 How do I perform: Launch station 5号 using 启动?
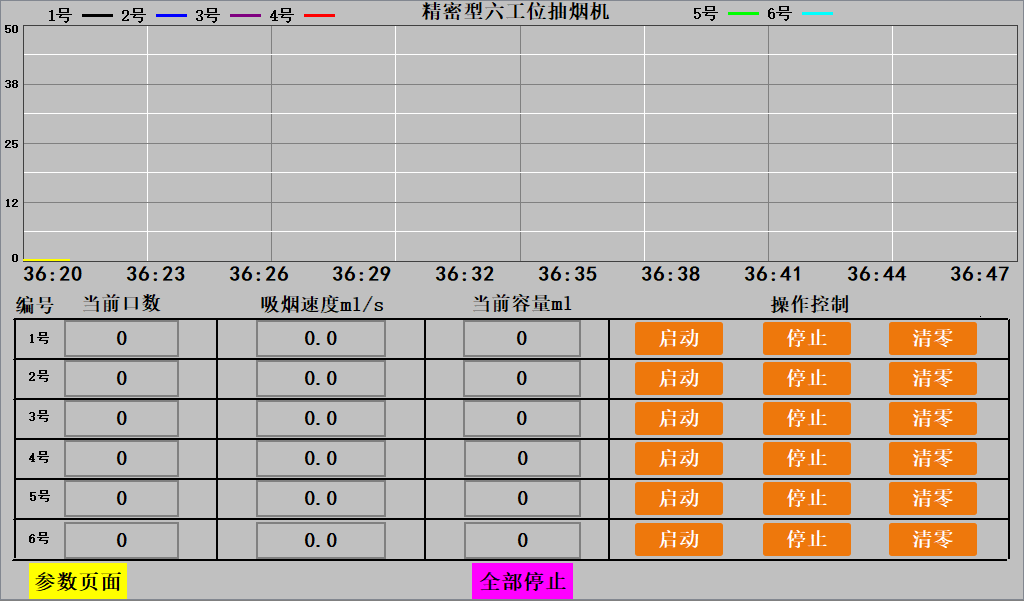click(679, 498)
